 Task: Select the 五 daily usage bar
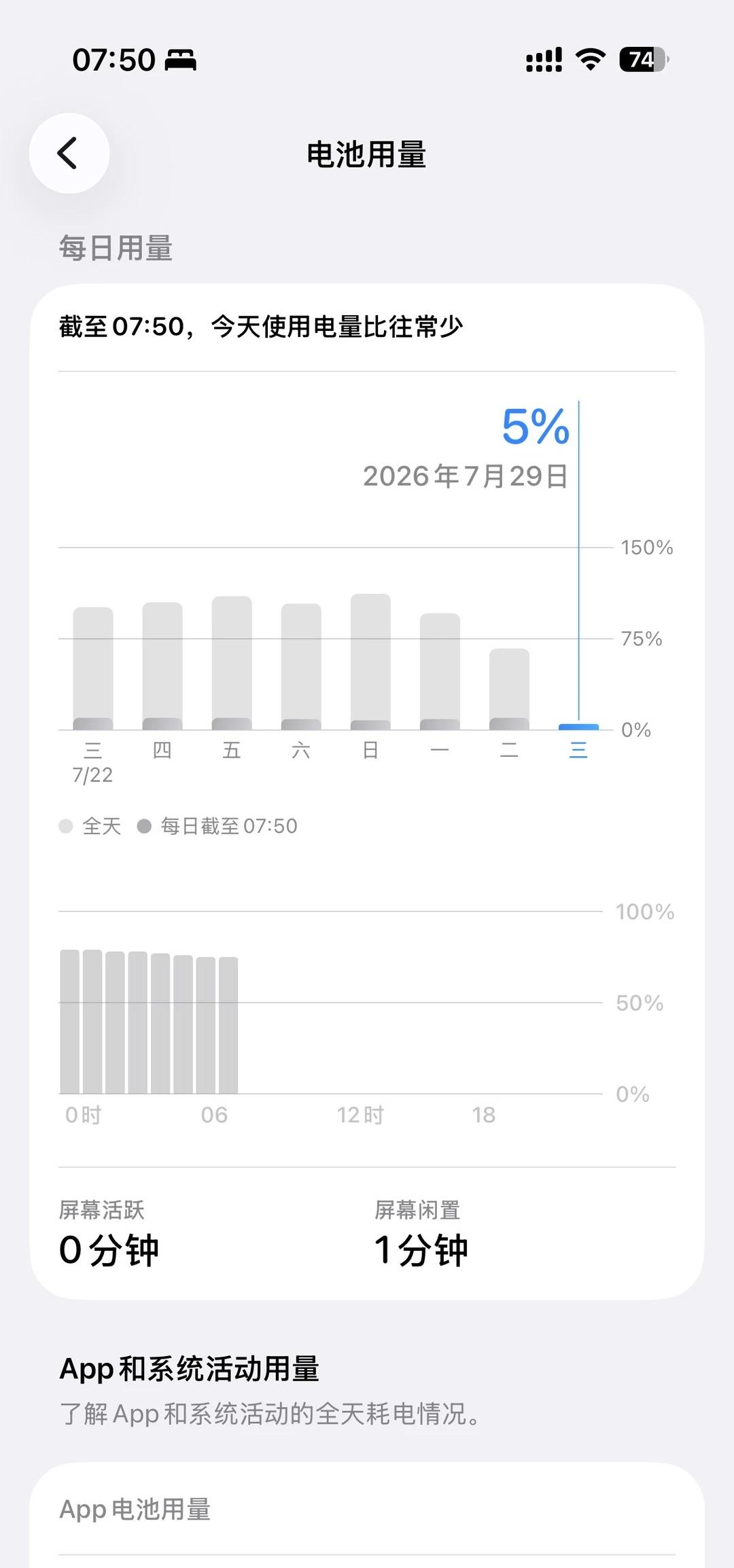[x=232, y=663]
